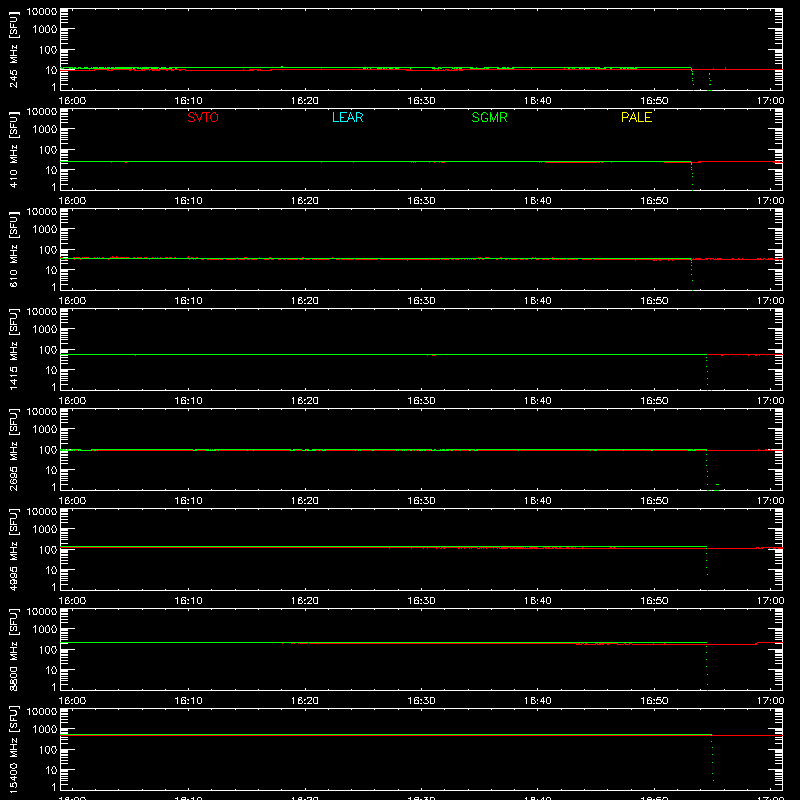This screenshot has width=800, height=800.
Task: Click the 100 y-axis value in 610 MHz plot
Action: point(48,249)
